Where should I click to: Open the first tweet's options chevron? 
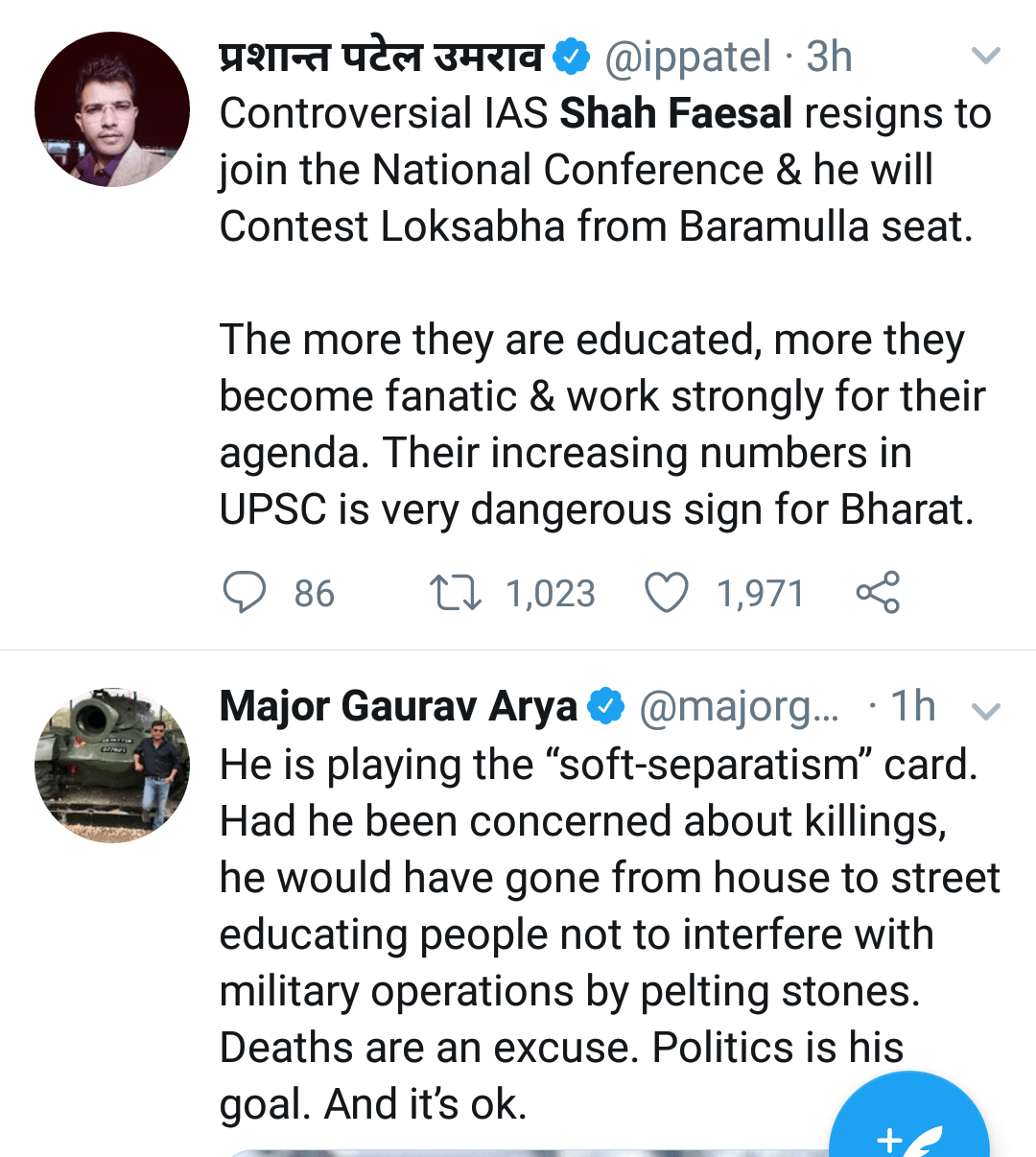[986, 57]
